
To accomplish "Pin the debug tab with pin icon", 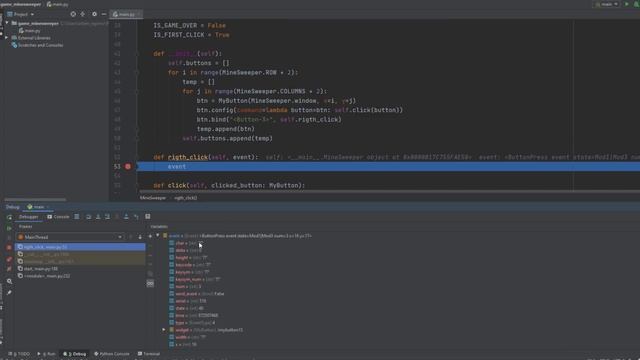I will click(9, 293).
